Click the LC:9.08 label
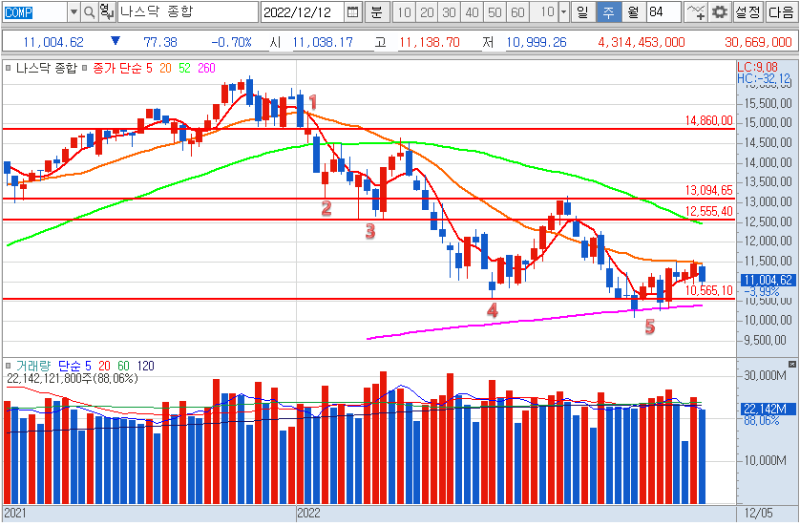Viewport: 800px width, 523px height. point(757,67)
